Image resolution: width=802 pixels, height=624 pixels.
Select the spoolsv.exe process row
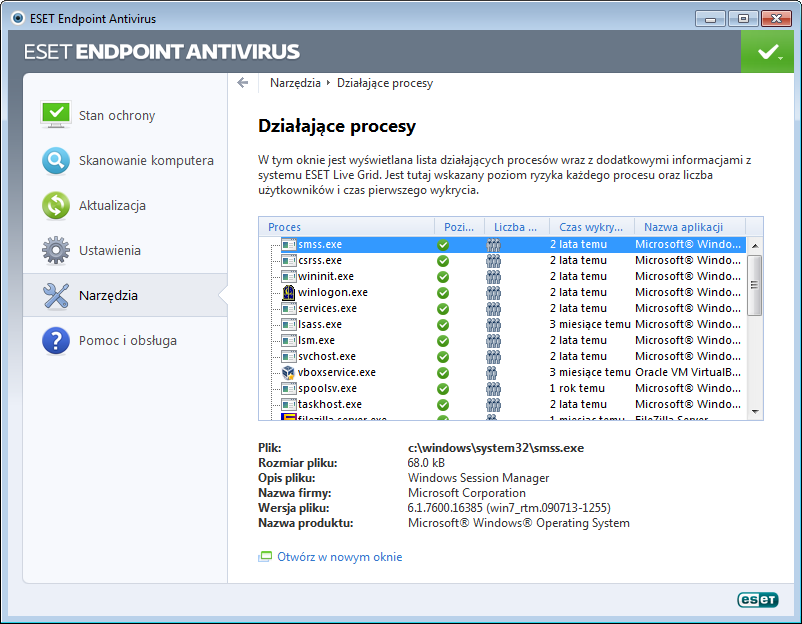tap(503, 388)
